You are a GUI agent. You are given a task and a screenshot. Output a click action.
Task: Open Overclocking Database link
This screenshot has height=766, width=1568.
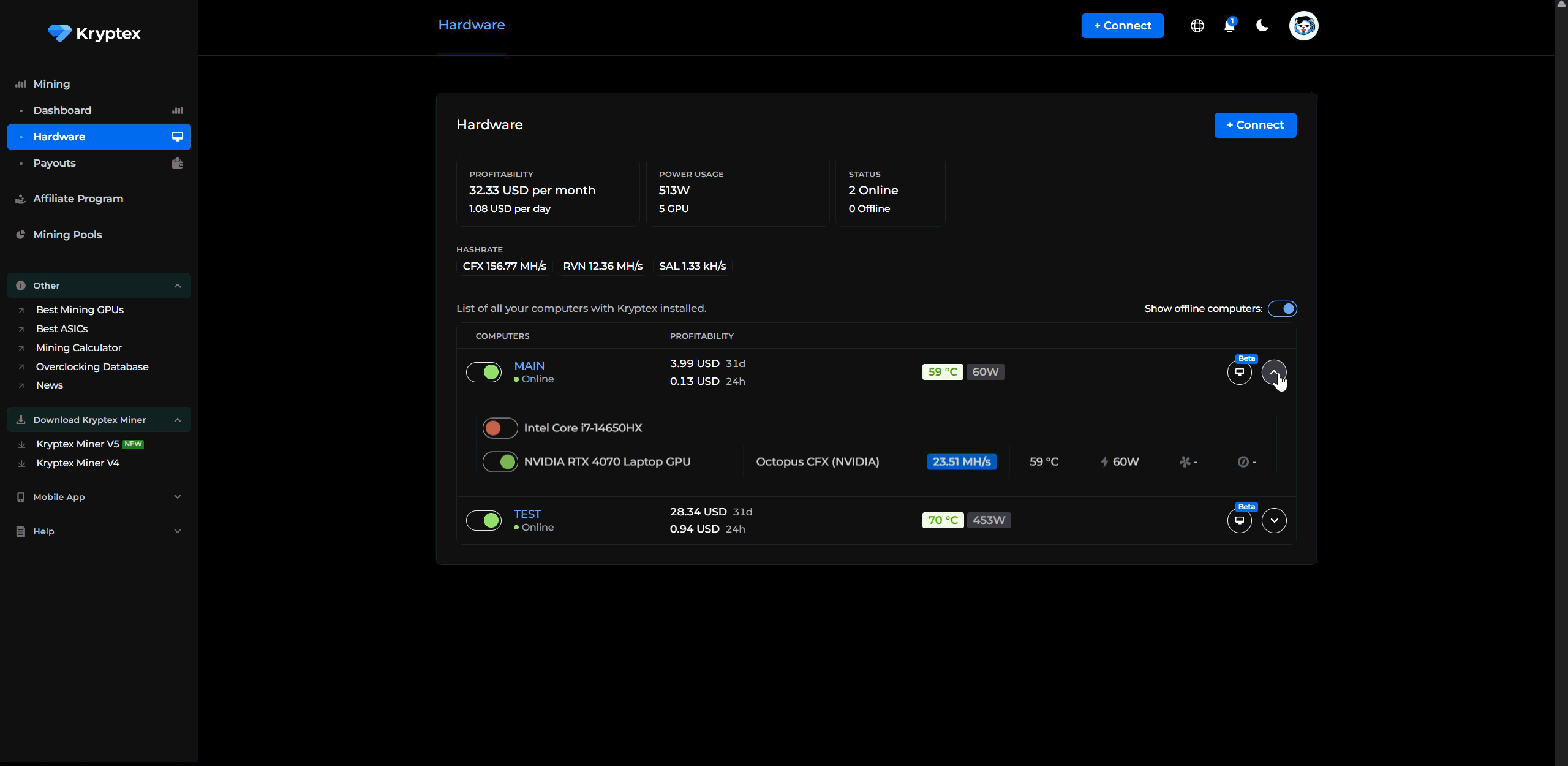click(92, 367)
